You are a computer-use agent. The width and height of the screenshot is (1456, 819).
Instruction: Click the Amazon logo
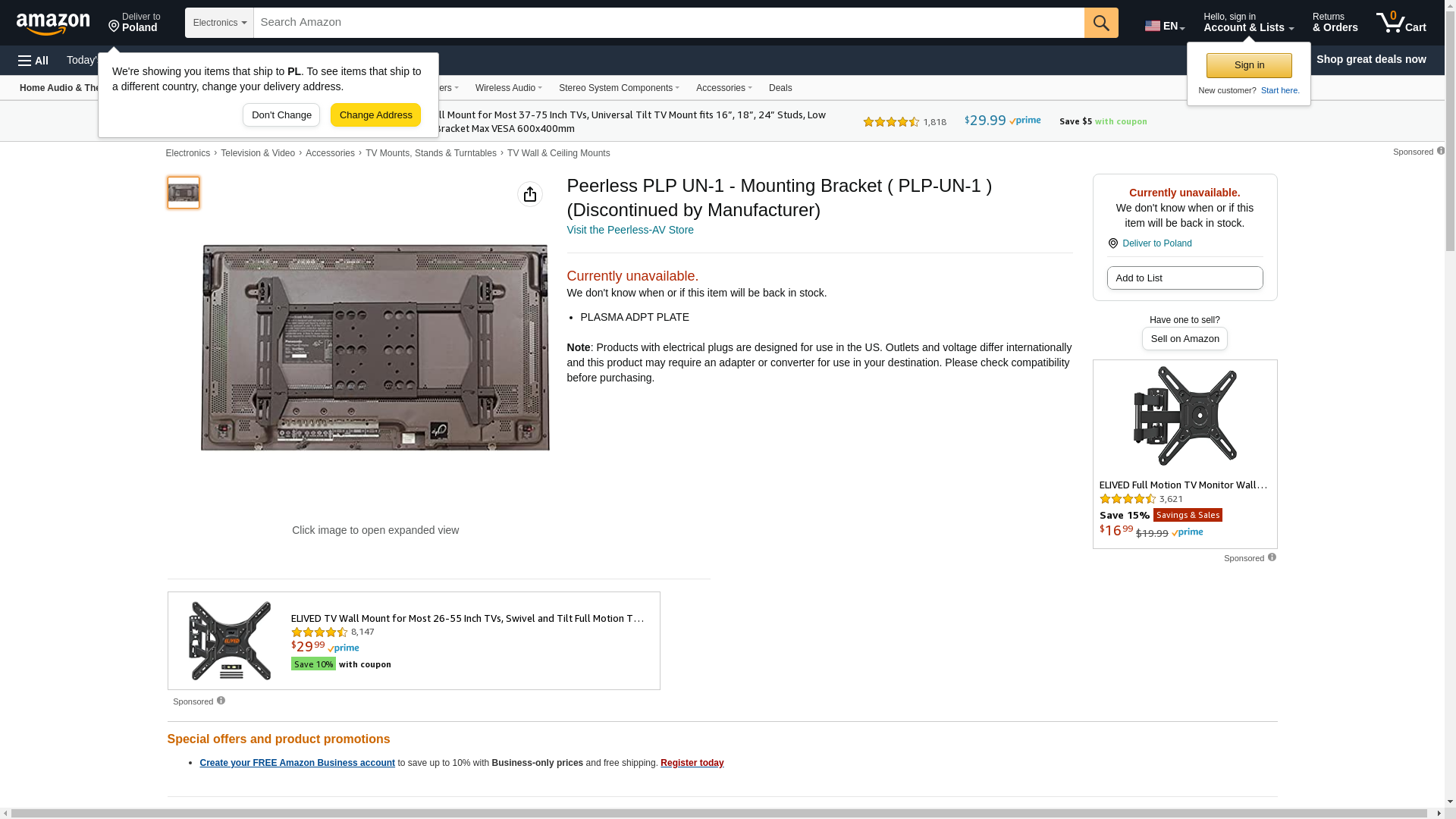click(x=53, y=24)
